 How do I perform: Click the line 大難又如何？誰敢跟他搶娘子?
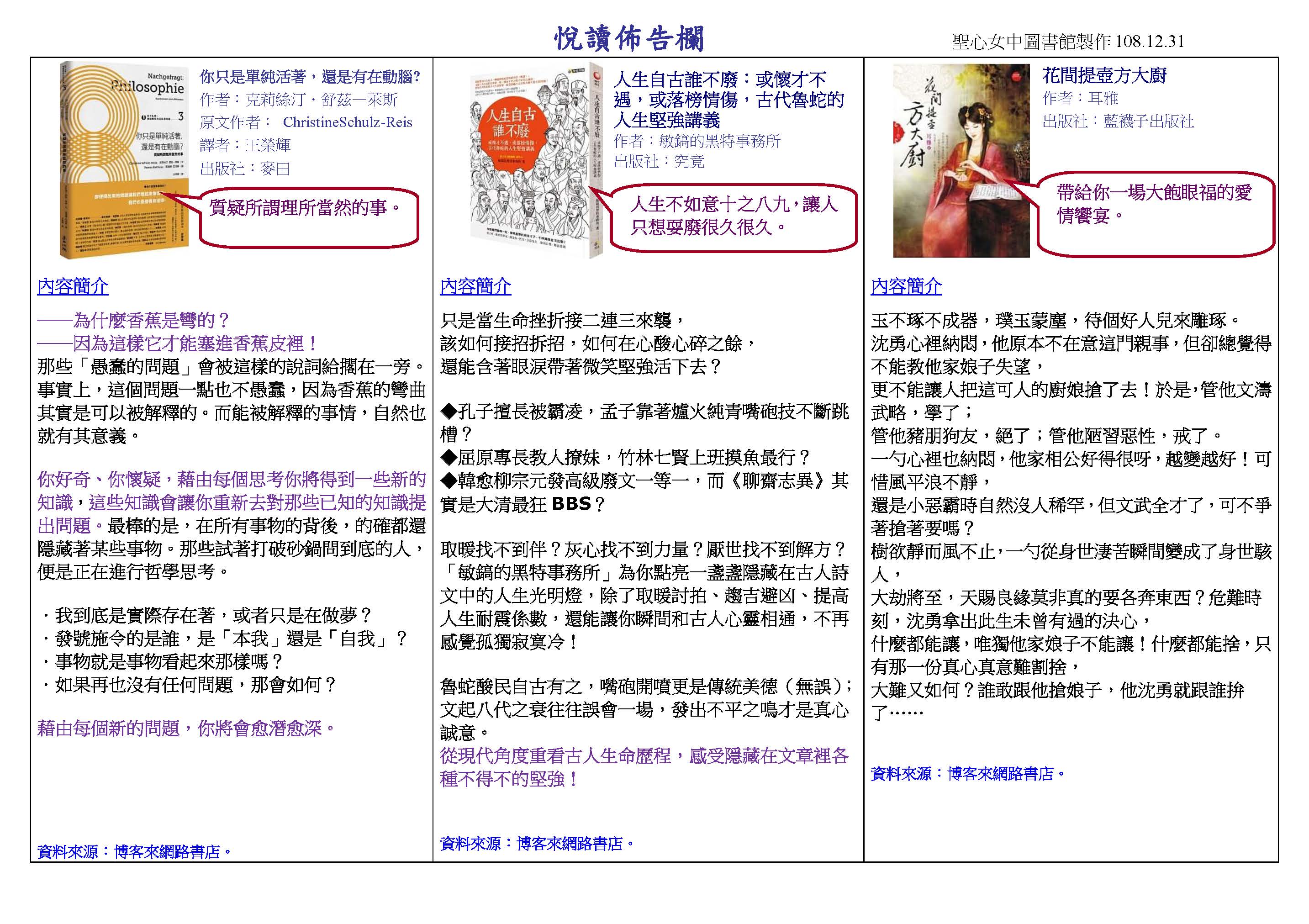(1058, 701)
